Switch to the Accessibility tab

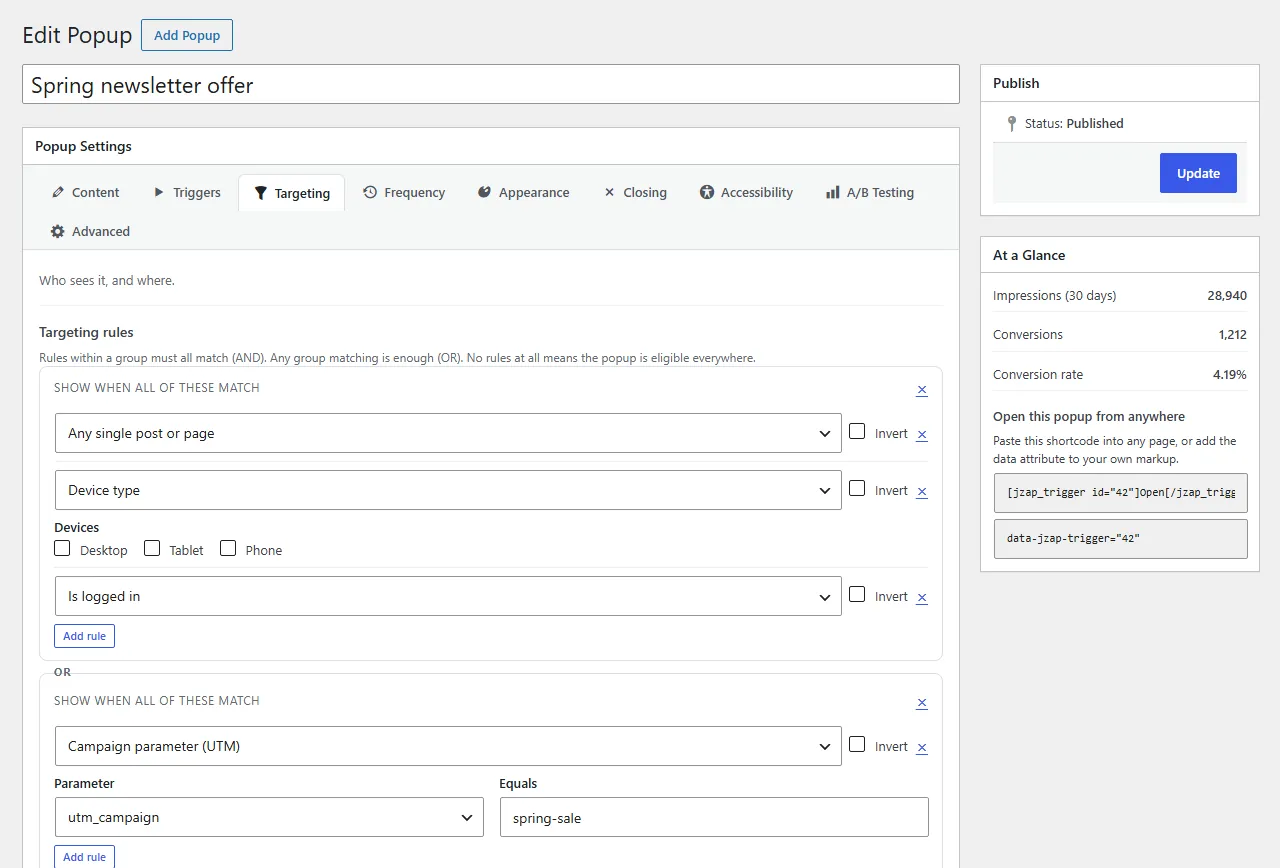click(x=747, y=192)
